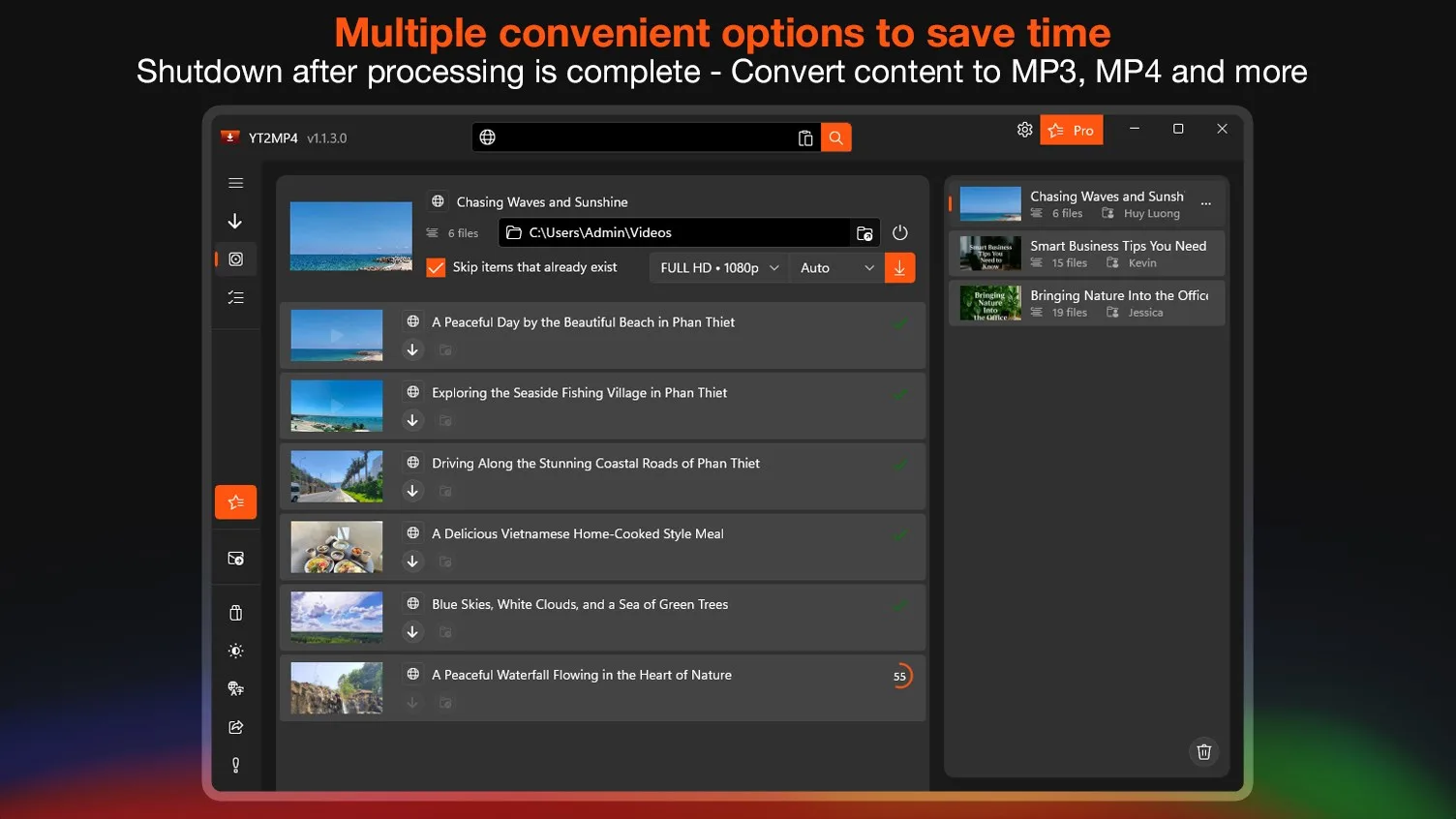Open the Auto format dropdown
The width and height of the screenshot is (1456, 819).
(x=837, y=268)
